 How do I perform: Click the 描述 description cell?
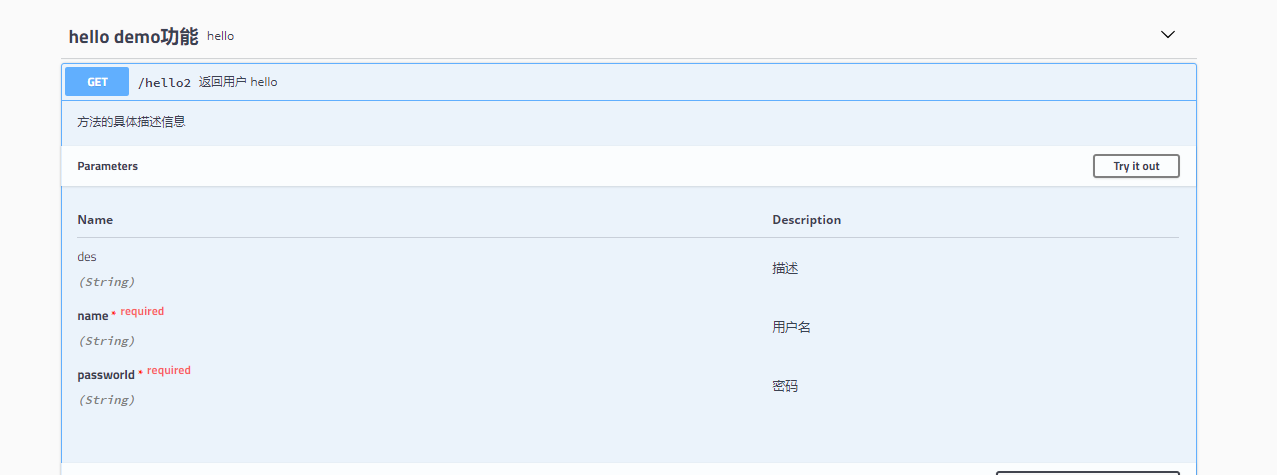coord(785,268)
